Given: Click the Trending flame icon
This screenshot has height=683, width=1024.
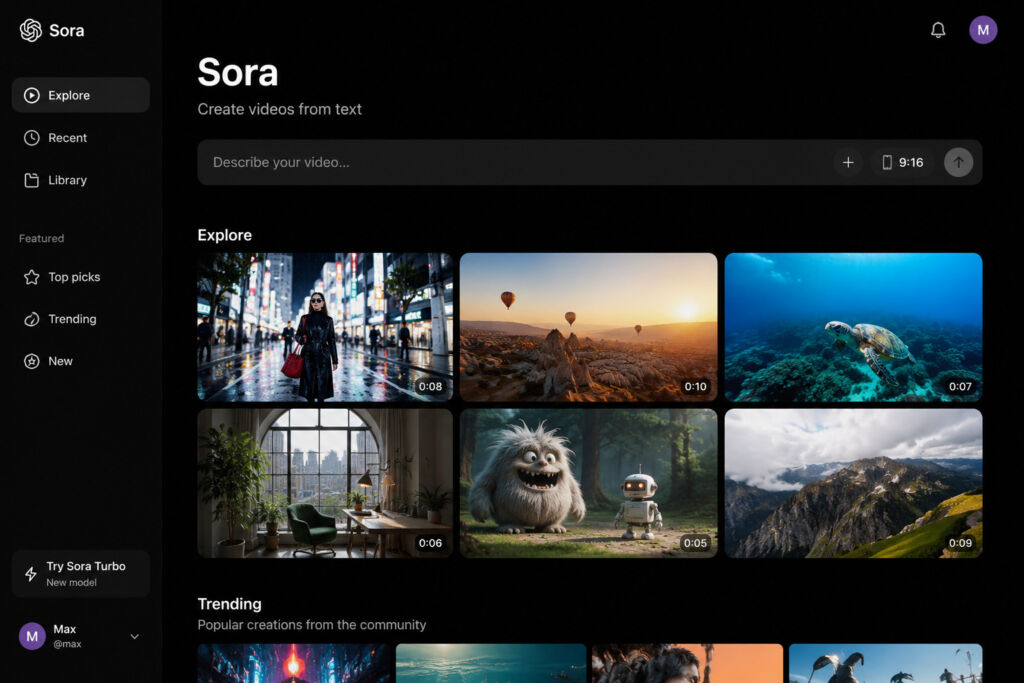Looking at the screenshot, I should click(x=31, y=319).
